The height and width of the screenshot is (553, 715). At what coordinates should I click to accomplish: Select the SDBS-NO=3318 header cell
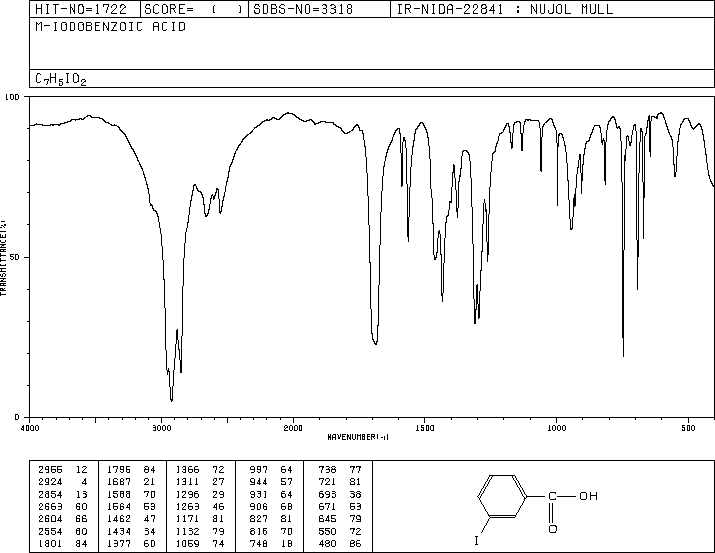(x=303, y=9)
